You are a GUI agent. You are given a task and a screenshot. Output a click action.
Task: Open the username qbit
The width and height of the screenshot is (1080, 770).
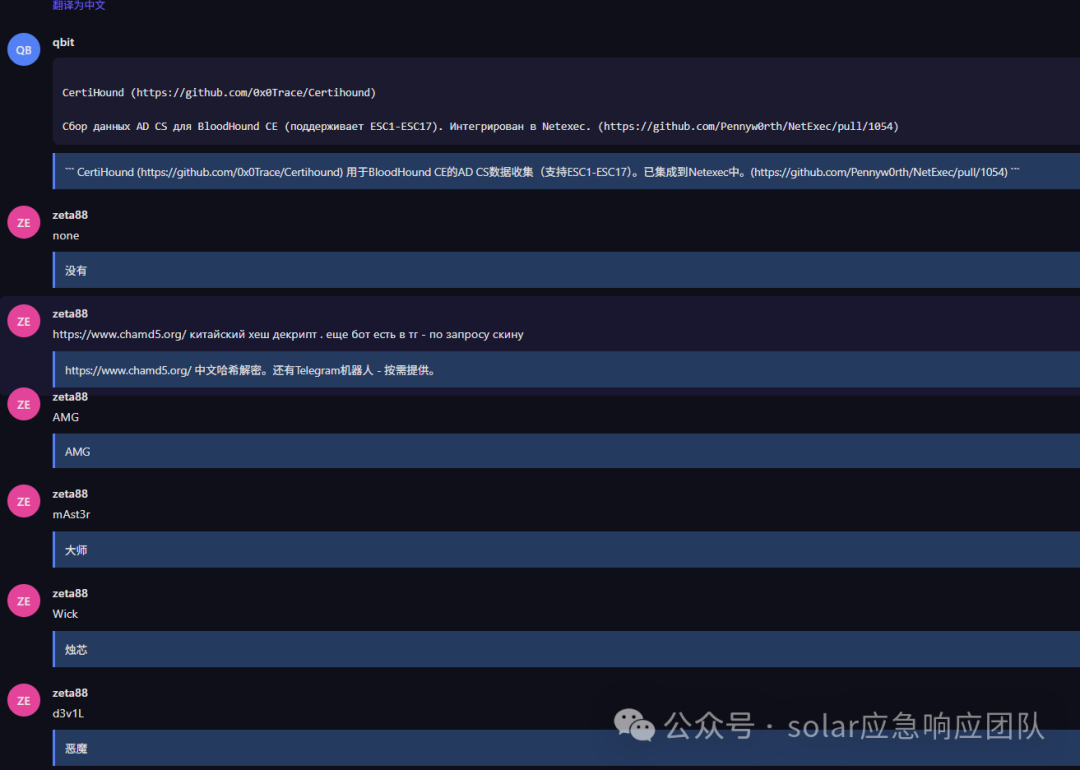tap(63, 42)
